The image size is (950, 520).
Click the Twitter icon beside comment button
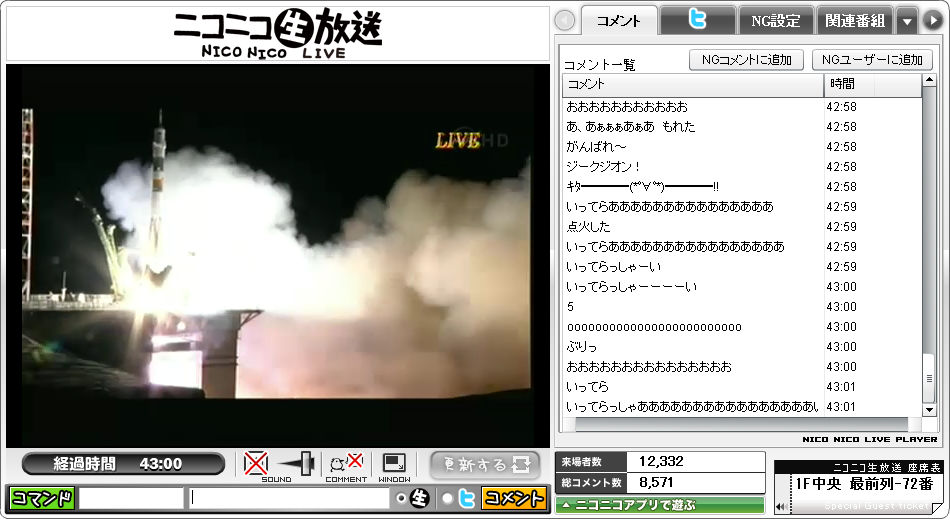466,498
